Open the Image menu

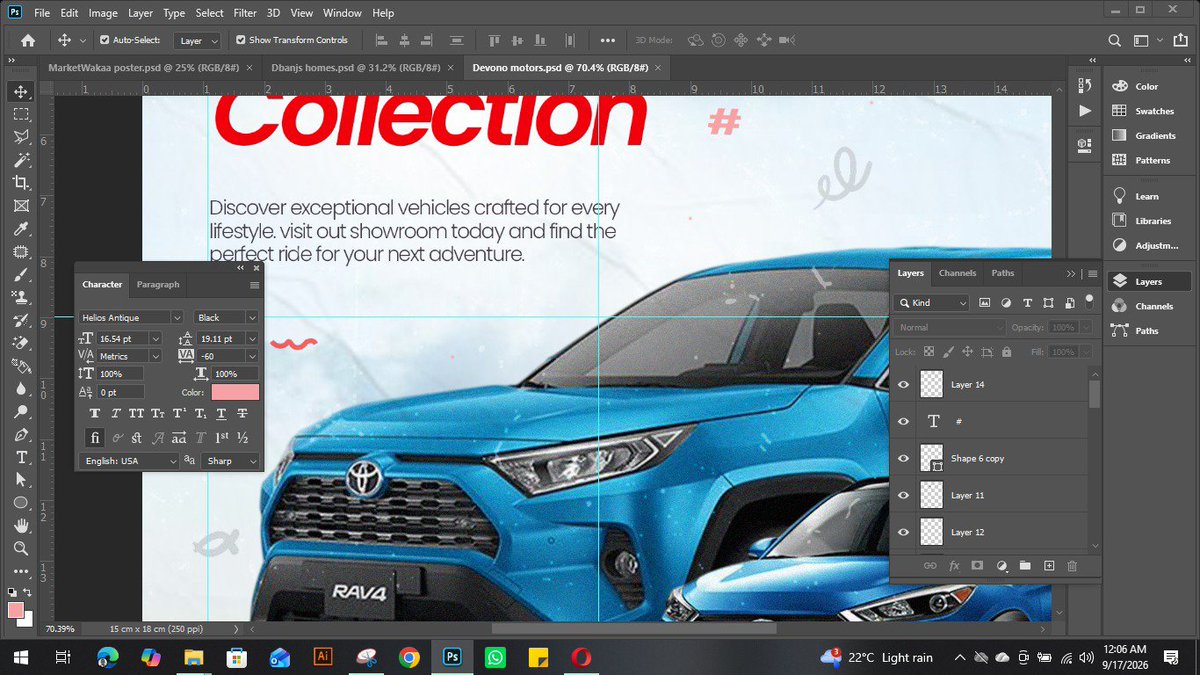pos(103,13)
